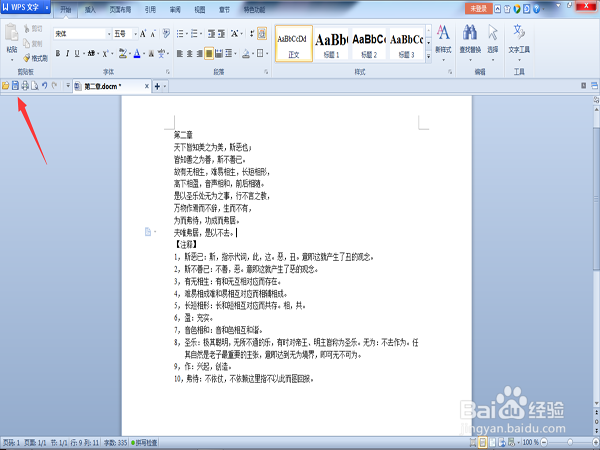Decrease paragraph indent
This screenshot has width=600, height=450.
point(211,34)
